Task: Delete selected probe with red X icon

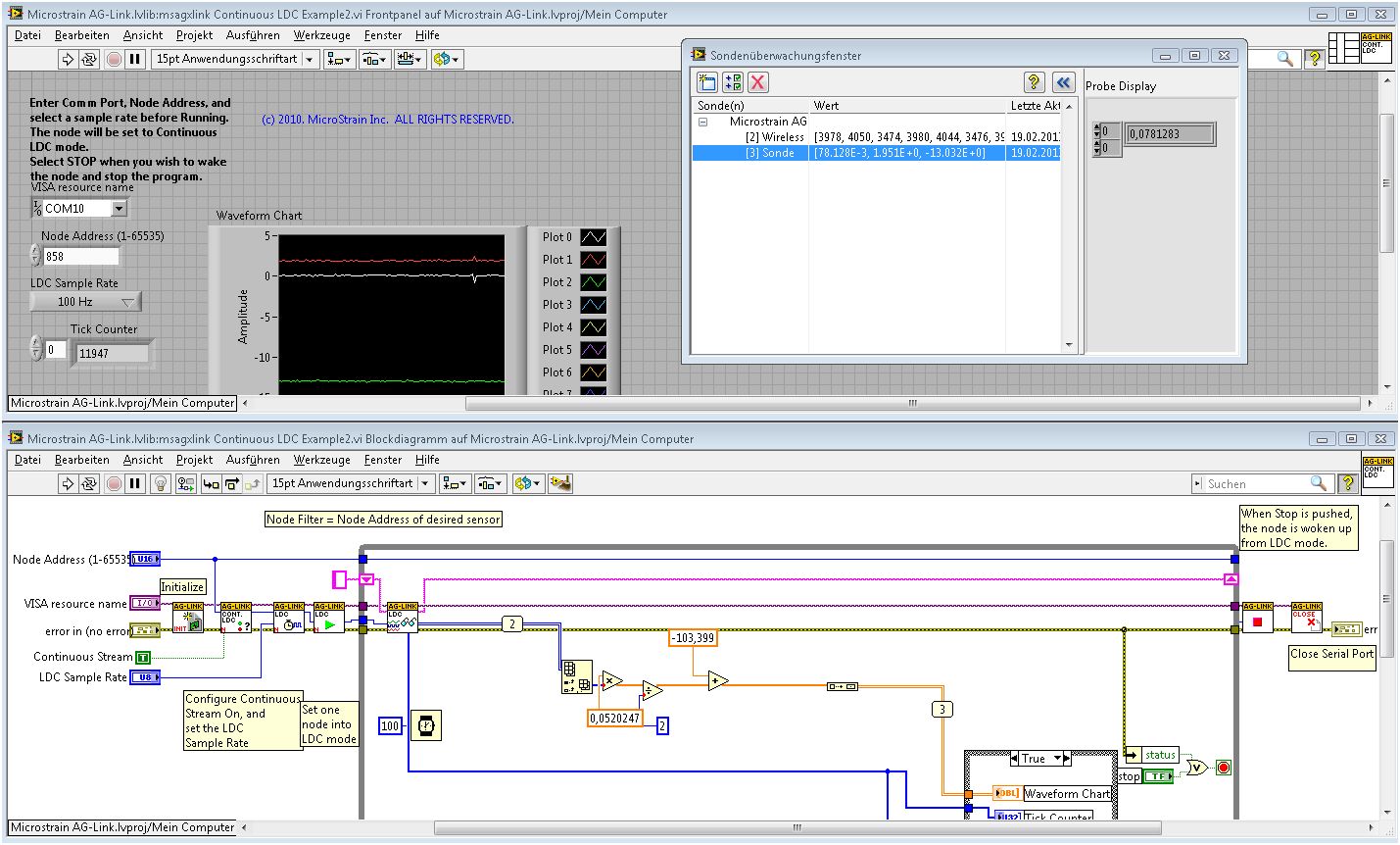Action: [758, 82]
